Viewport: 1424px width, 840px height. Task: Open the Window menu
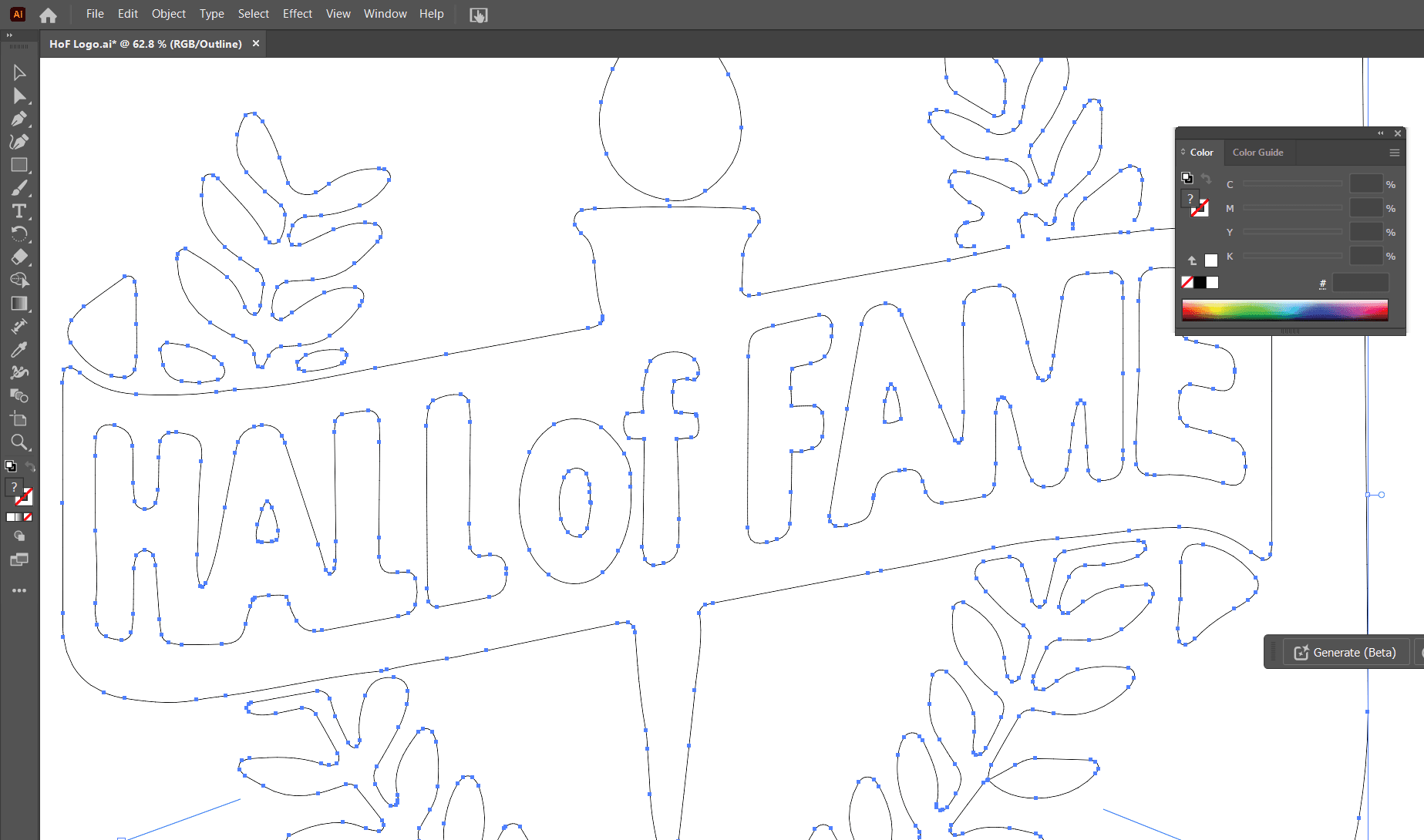pyautogui.click(x=385, y=14)
